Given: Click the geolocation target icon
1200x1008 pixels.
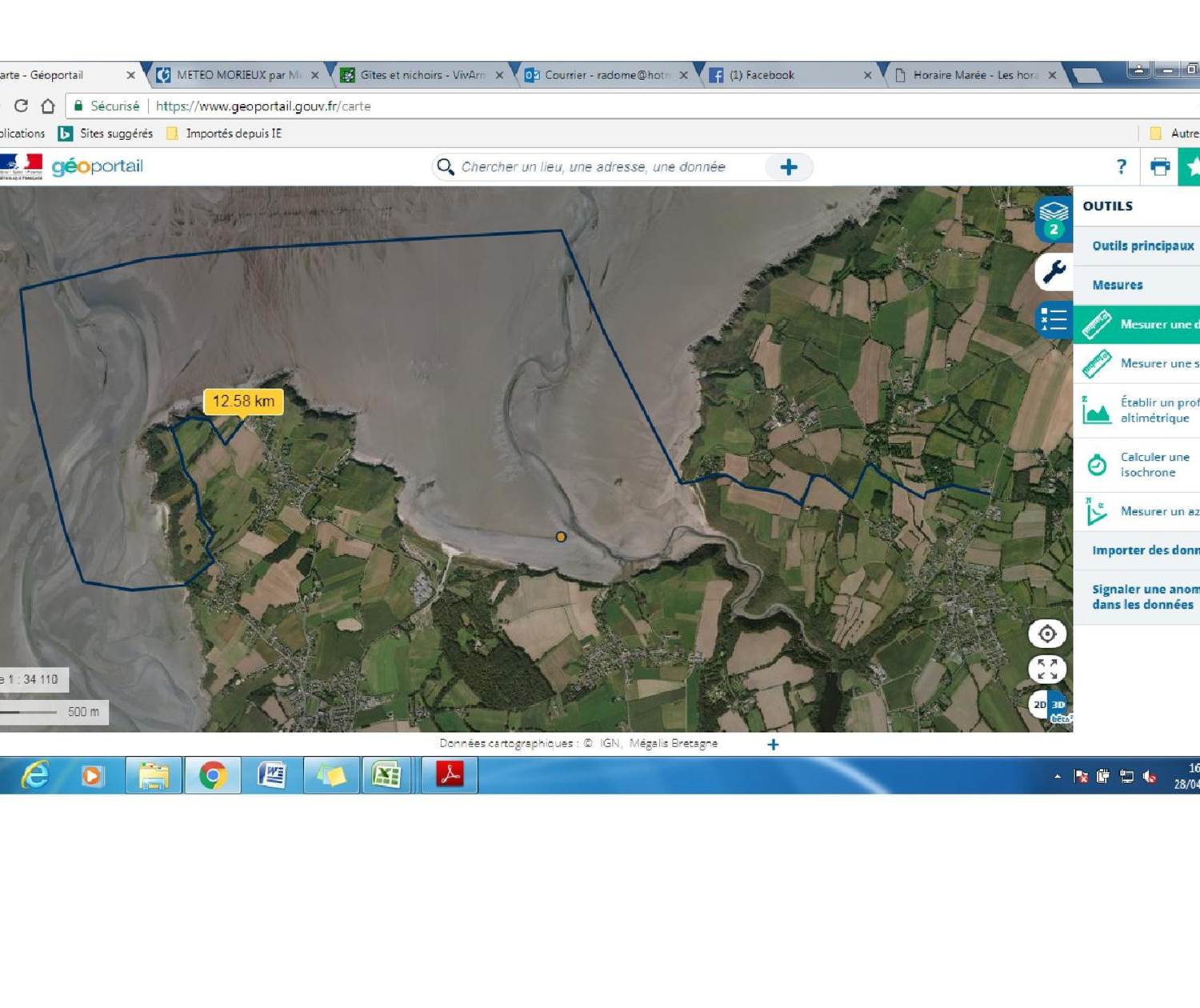Looking at the screenshot, I should 1047,634.
